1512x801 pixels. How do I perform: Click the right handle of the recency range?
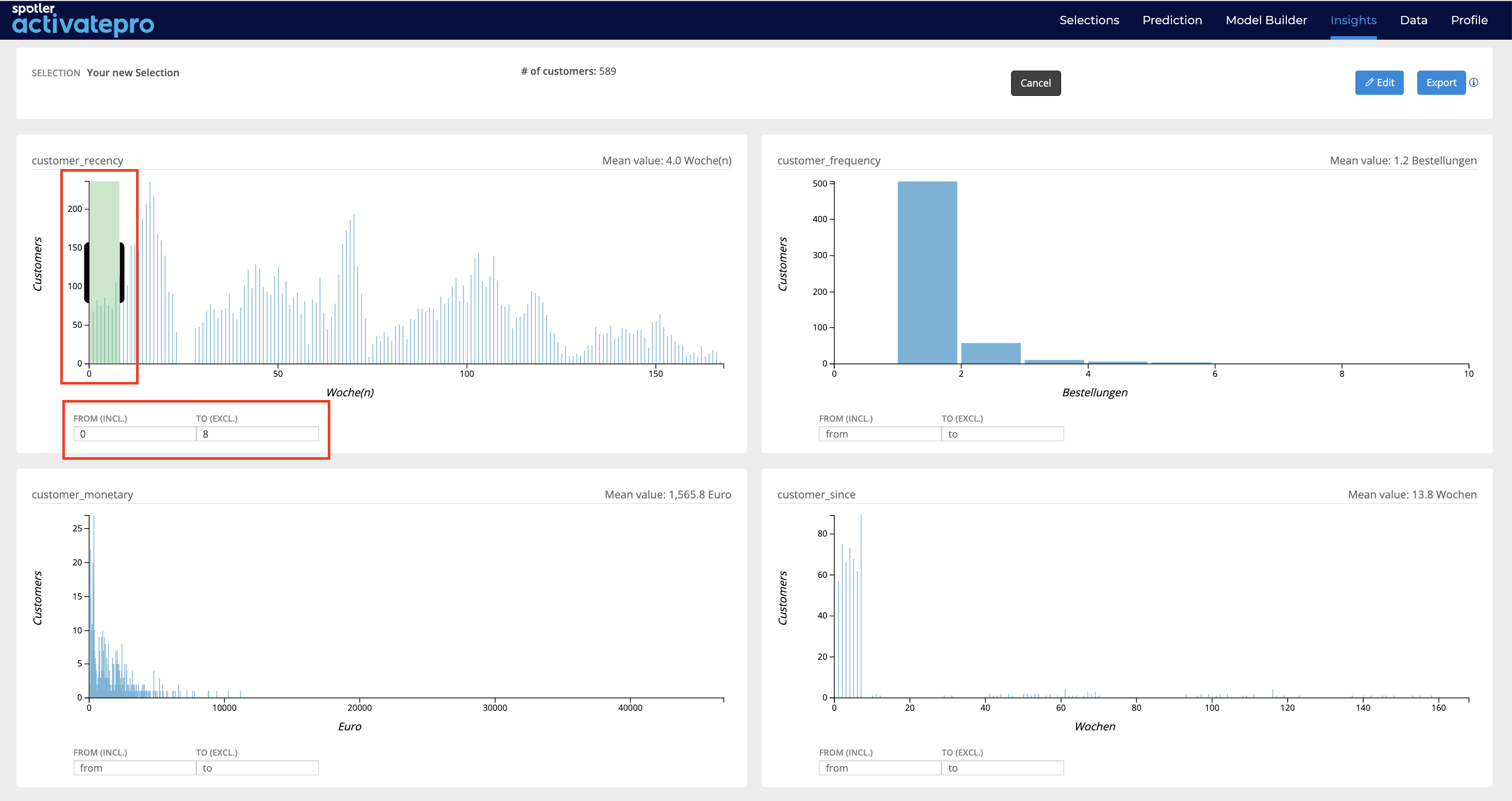tap(122, 273)
